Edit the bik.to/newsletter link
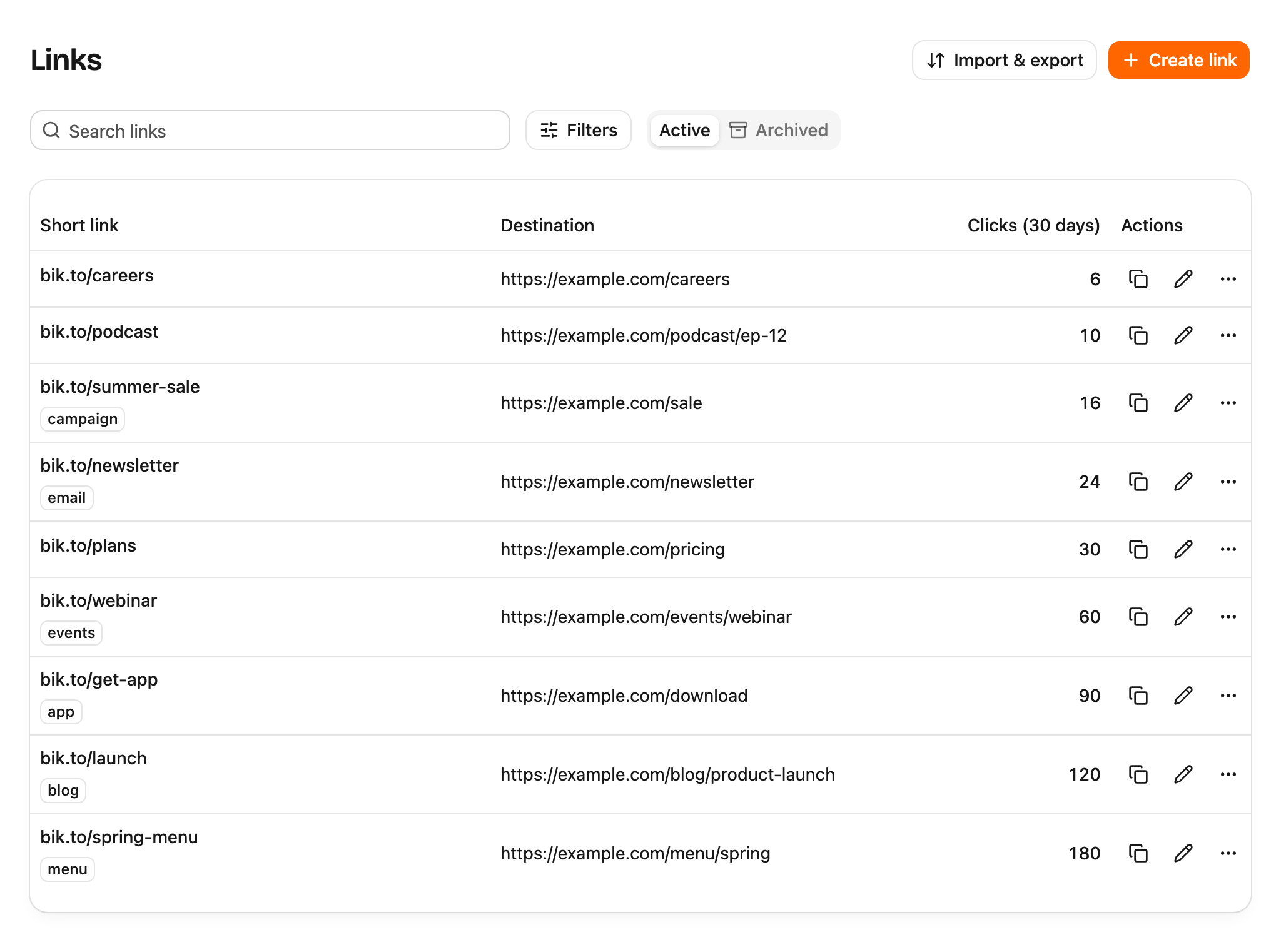The width and height of the screenshot is (1281, 952). (1183, 482)
